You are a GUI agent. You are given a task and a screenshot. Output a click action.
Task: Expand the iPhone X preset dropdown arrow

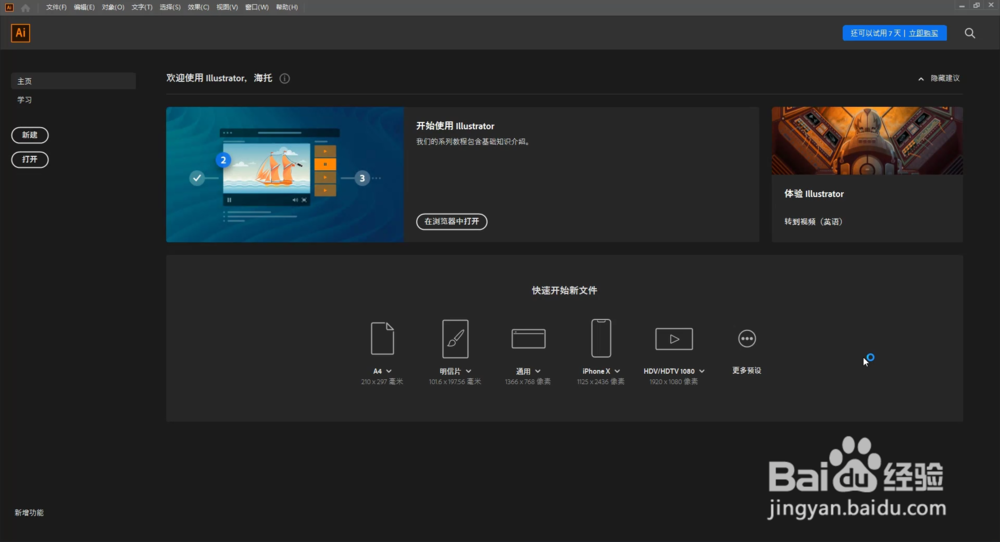617,371
